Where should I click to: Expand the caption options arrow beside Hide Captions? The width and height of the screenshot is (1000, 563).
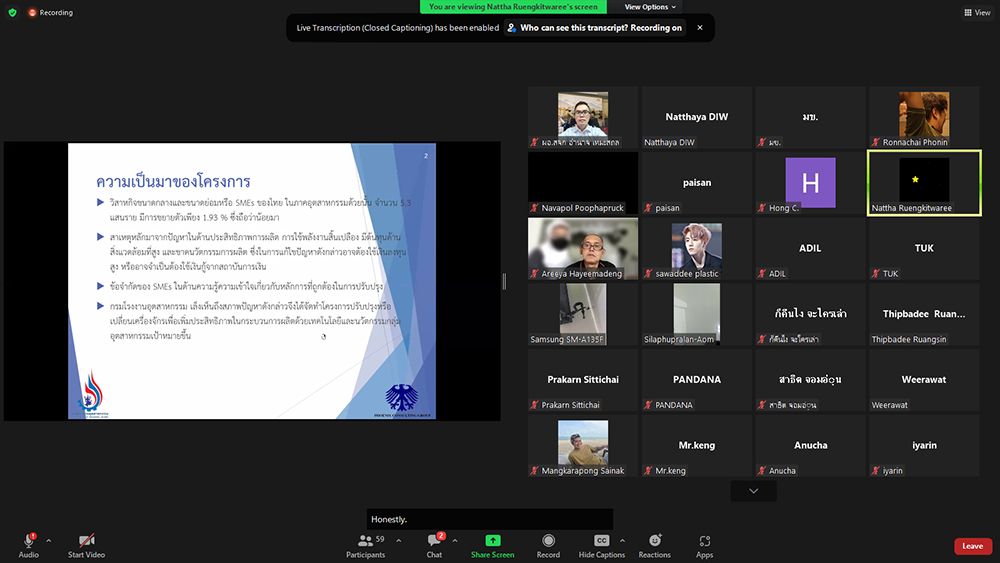(x=624, y=540)
